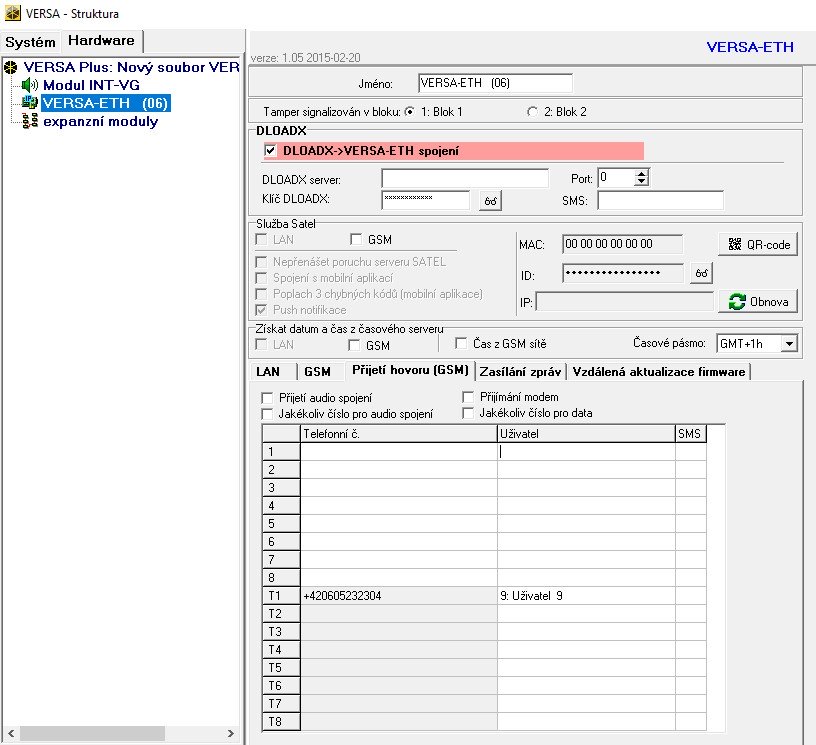Check the Čas z GSM sítě option
The width and height of the screenshot is (816, 745).
(461, 344)
